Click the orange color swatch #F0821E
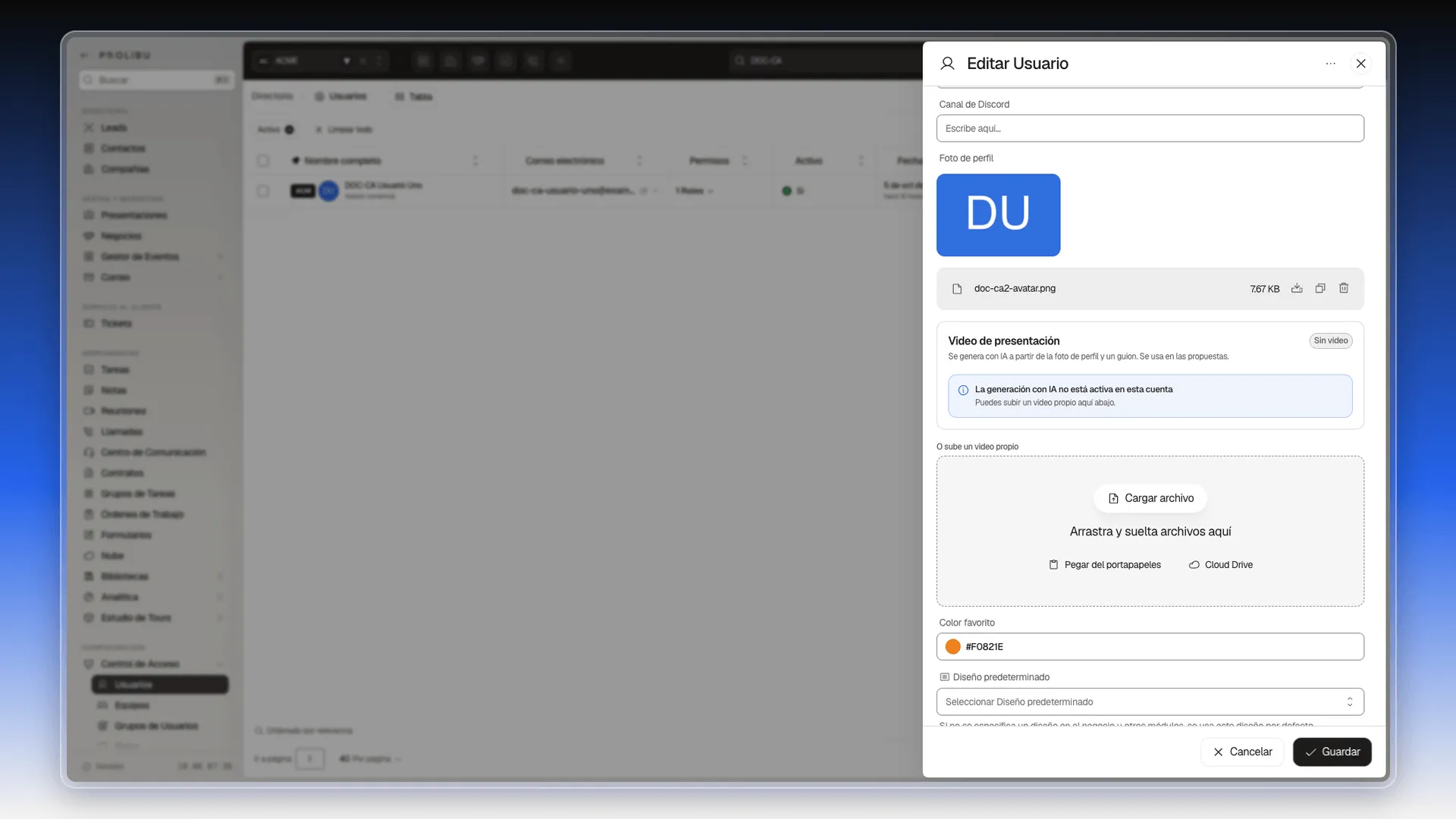Screen dimensions: 1456x819 [x=953, y=647]
